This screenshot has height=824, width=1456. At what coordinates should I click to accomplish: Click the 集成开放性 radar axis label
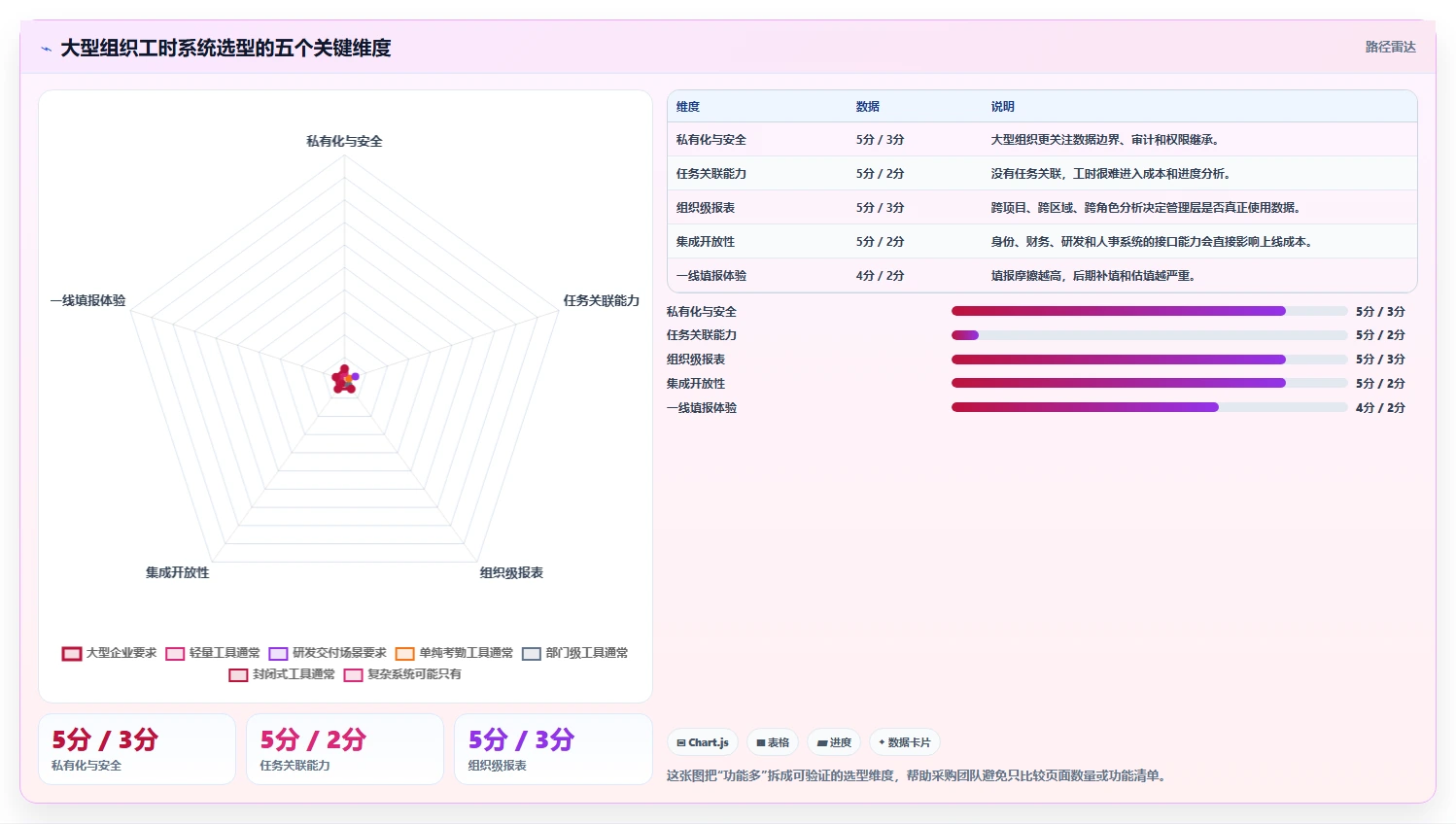[x=178, y=572]
